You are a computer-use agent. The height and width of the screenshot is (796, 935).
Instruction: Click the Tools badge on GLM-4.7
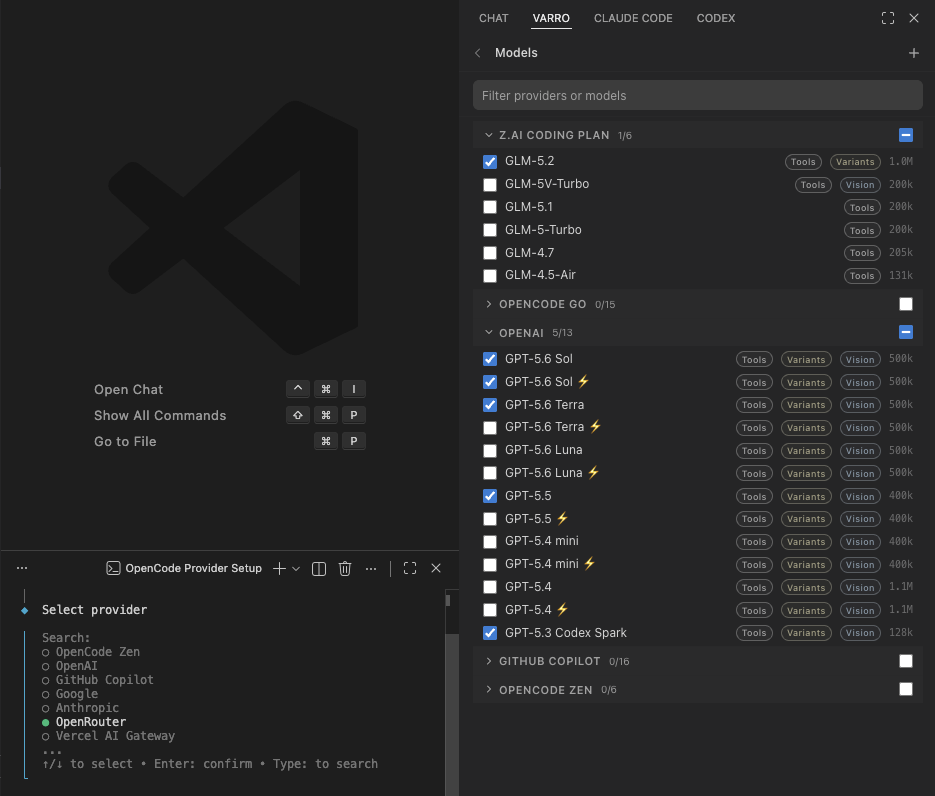(862, 253)
